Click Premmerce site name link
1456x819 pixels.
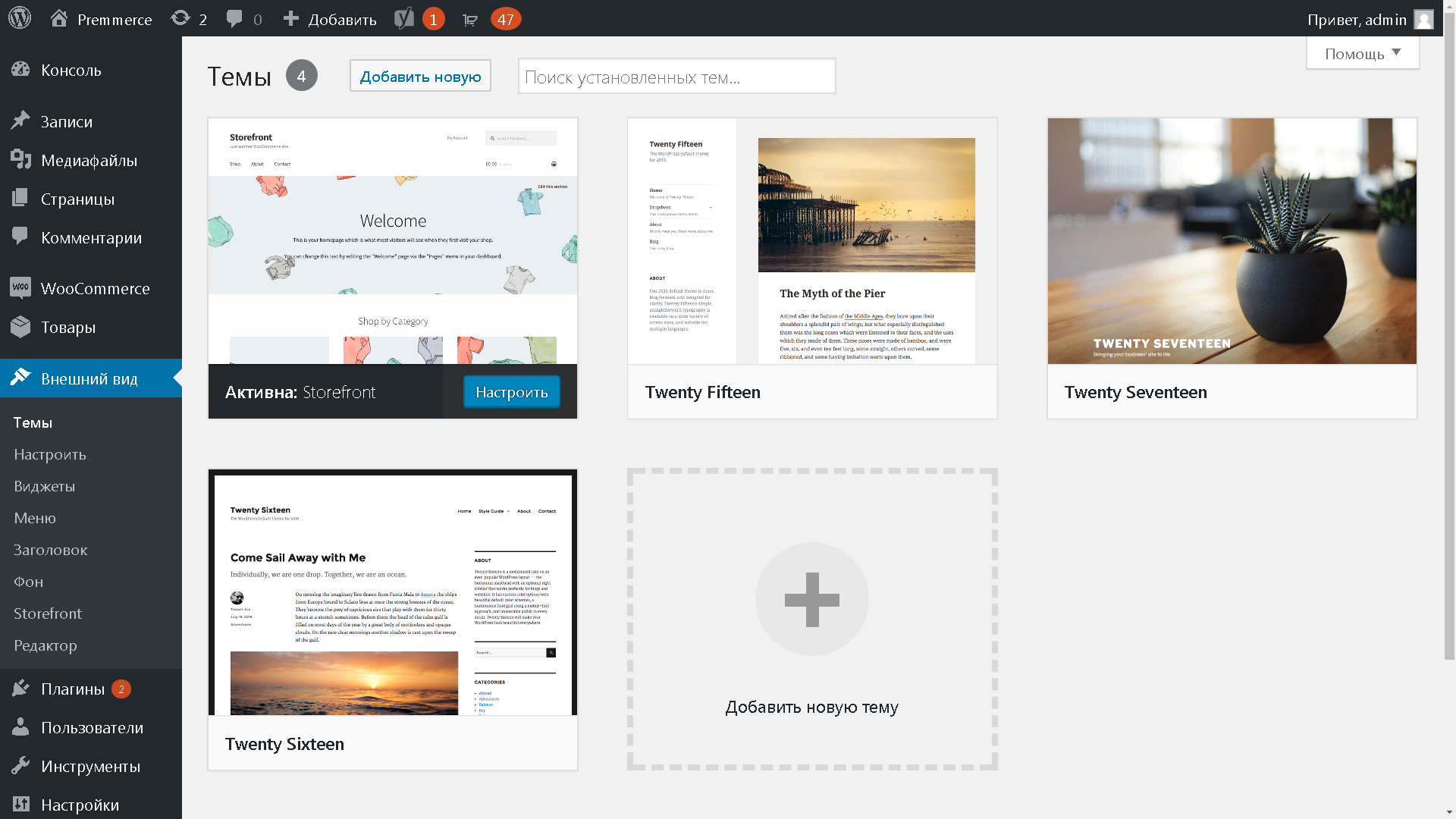(x=115, y=20)
